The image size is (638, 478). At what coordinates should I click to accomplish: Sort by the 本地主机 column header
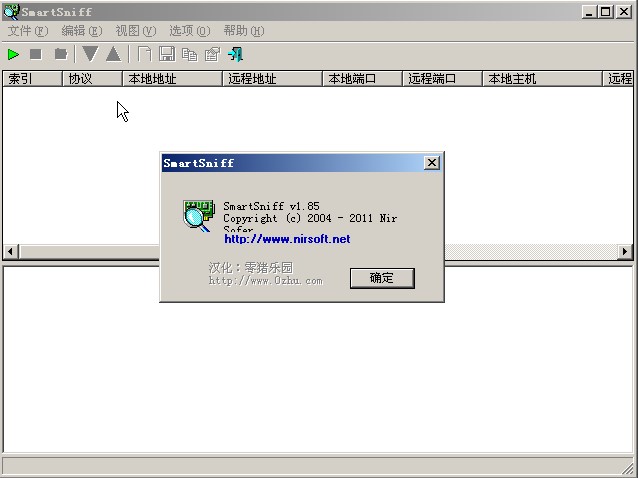542,79
